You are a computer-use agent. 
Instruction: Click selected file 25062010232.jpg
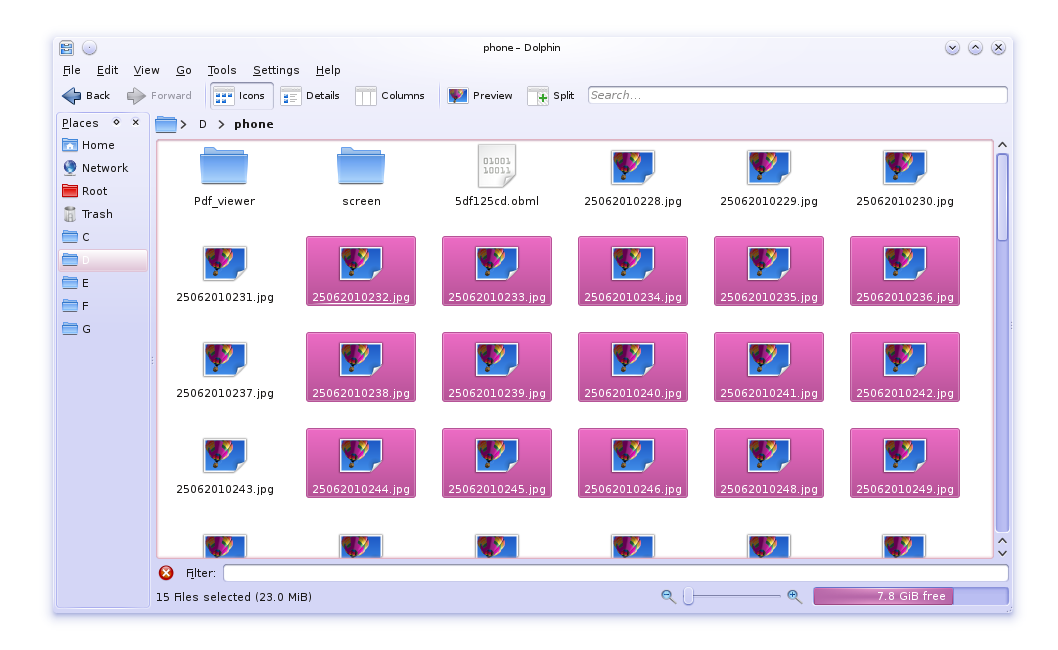coord(361,271)
